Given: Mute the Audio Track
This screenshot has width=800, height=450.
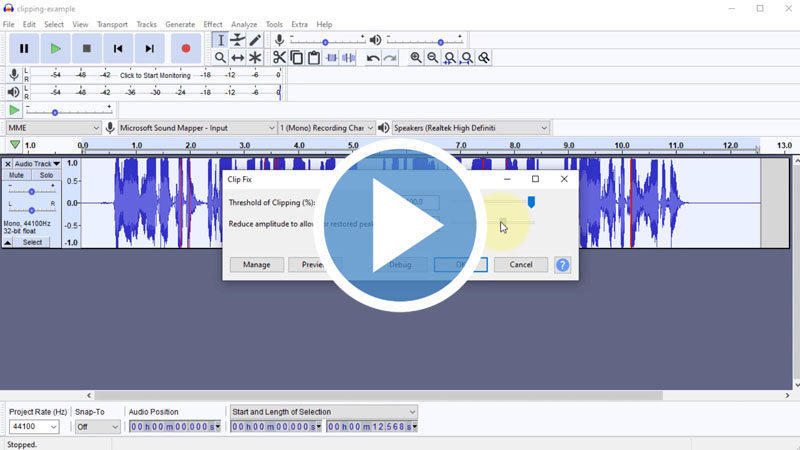Looking at the screenshot, I should pos(17,175).
